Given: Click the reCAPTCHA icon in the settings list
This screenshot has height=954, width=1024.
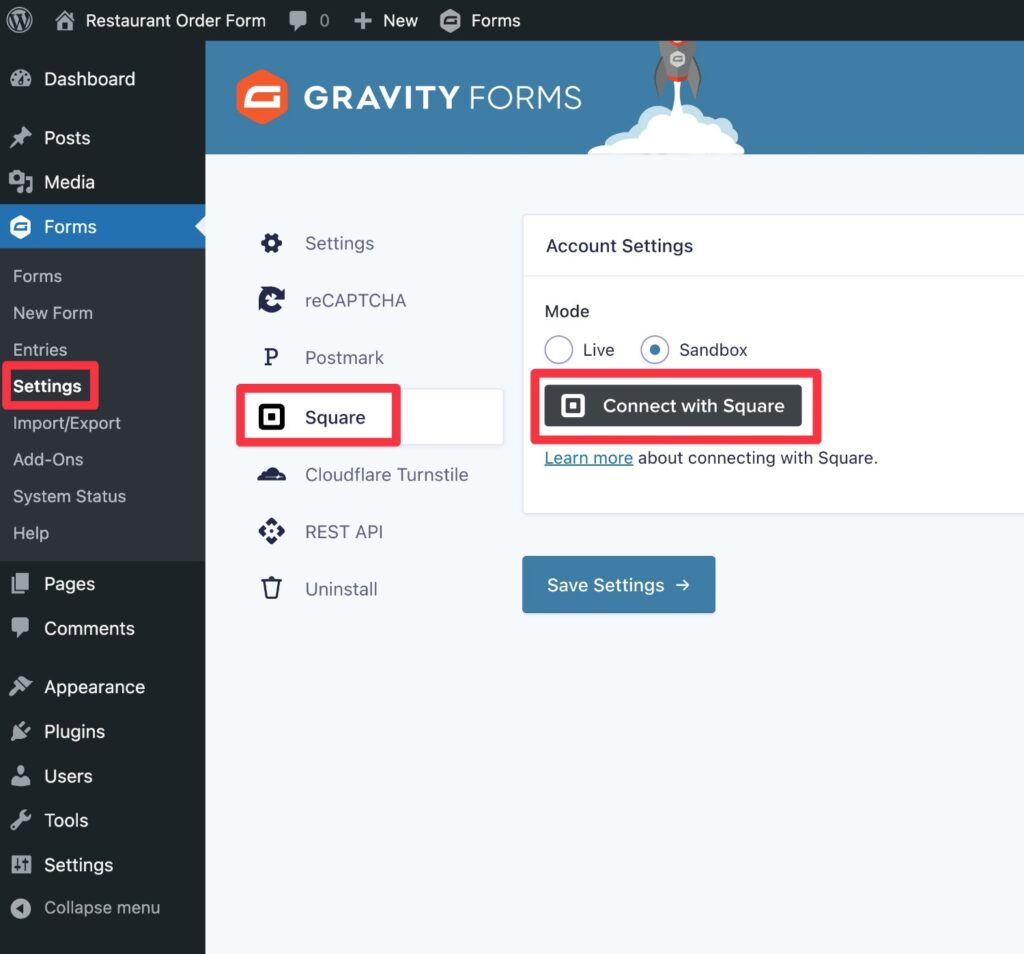Looking at the screenshot, I should click(x=270, y=300).
